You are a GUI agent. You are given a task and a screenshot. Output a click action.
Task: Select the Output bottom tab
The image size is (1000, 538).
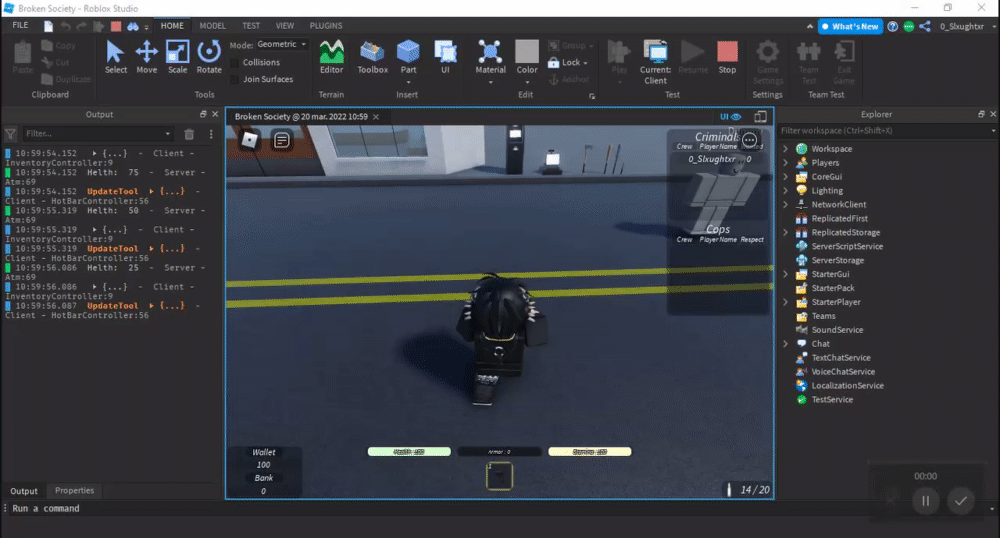24,491
